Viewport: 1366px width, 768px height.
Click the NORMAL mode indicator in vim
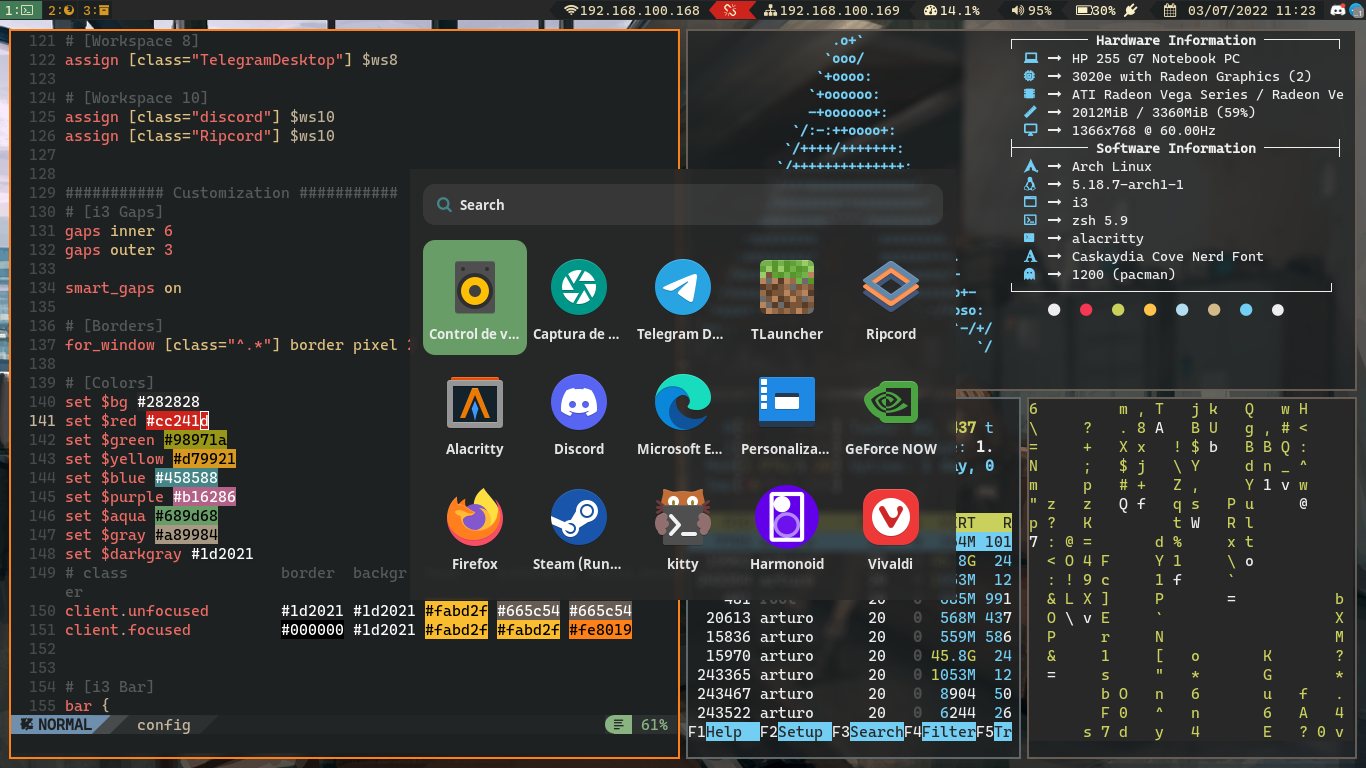tap(57, 725)
